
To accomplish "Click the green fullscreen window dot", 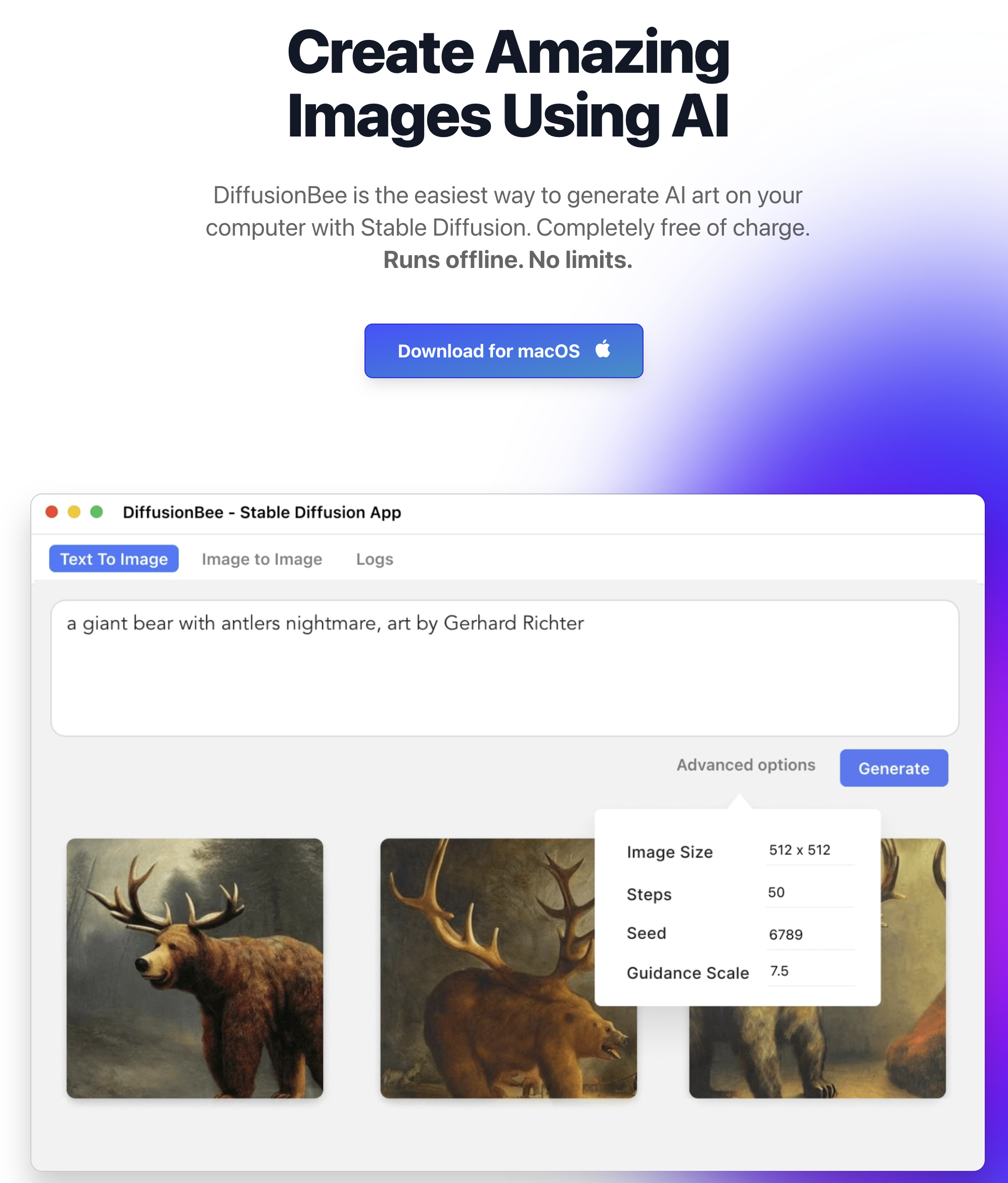I will coord(97,512).
